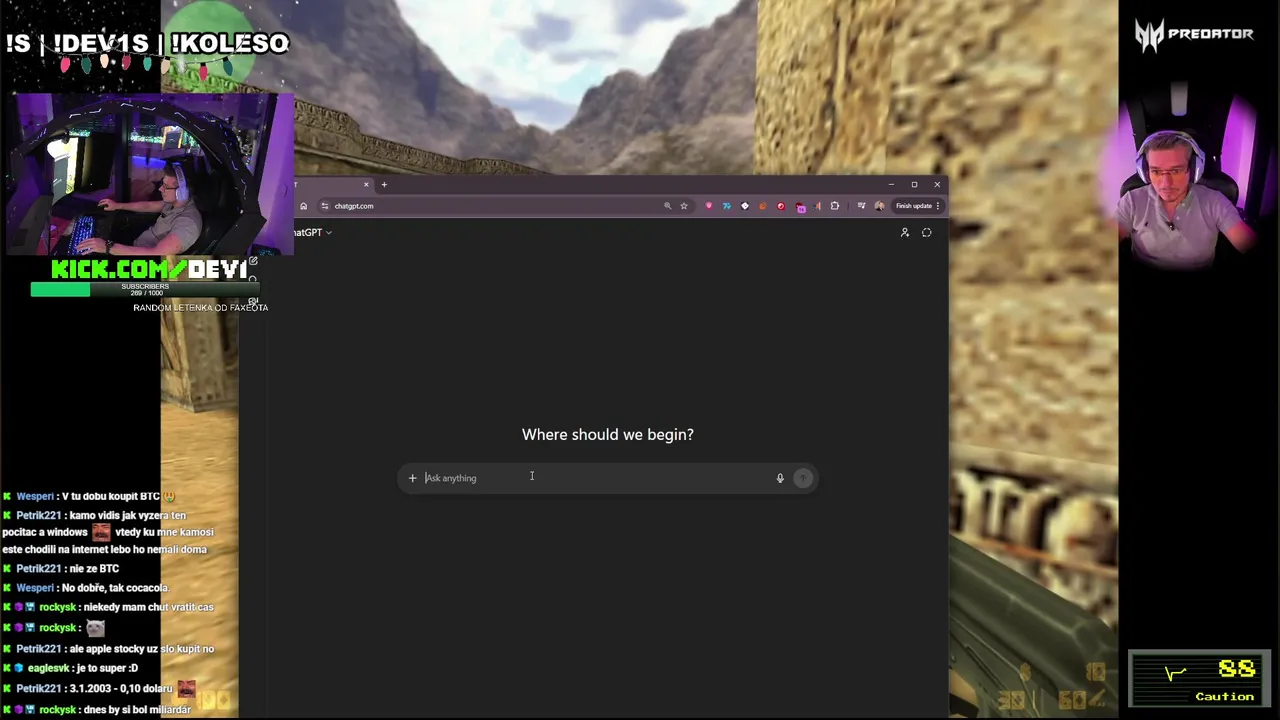Minimize the browser window
This screenshot has width=1280, height=720.
(891, 185)
